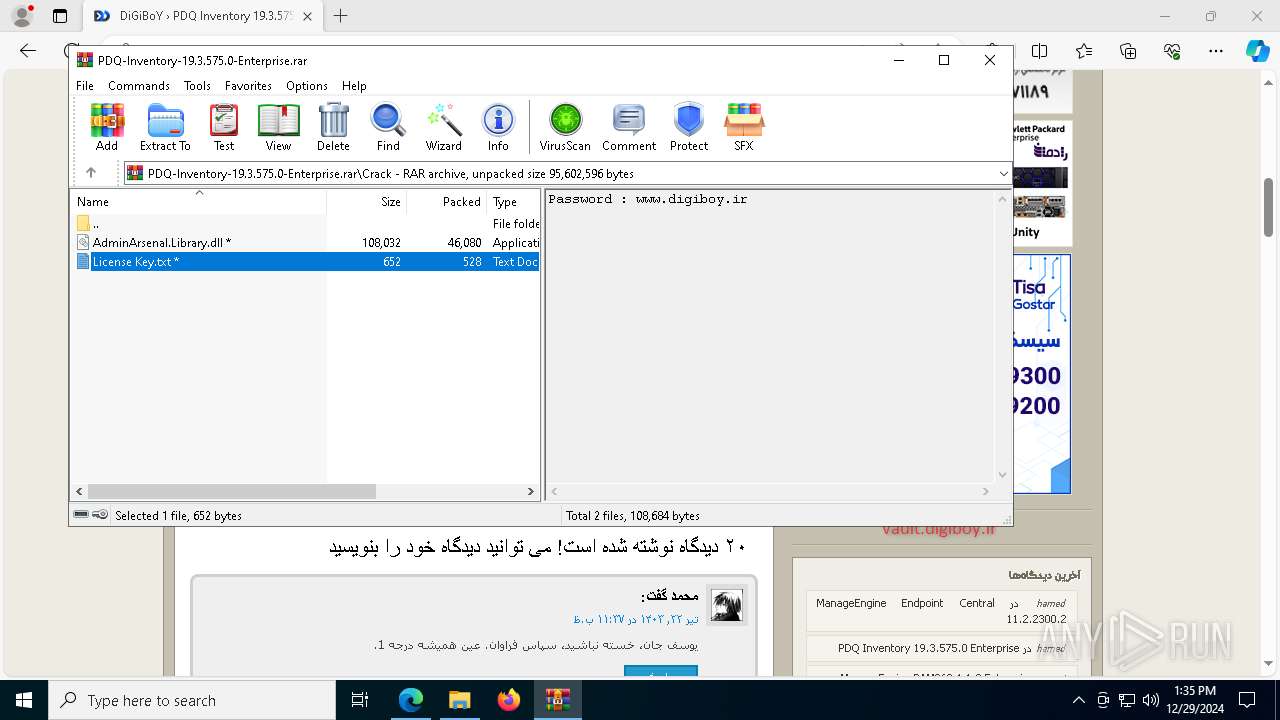
Task: Open browser settings ellipsis menu
Action: click(1216, 51)
